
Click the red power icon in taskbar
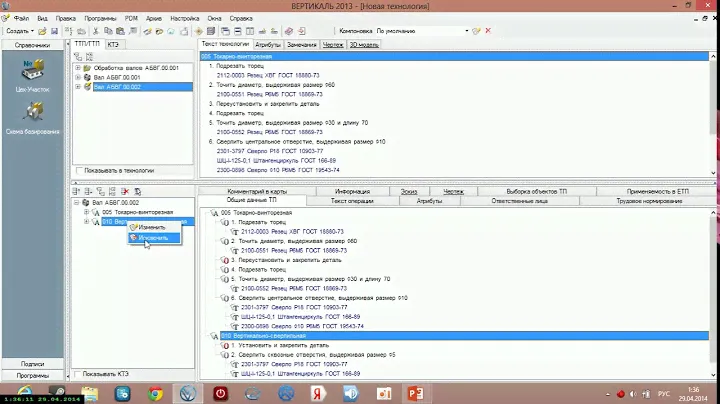pos(221,393)
